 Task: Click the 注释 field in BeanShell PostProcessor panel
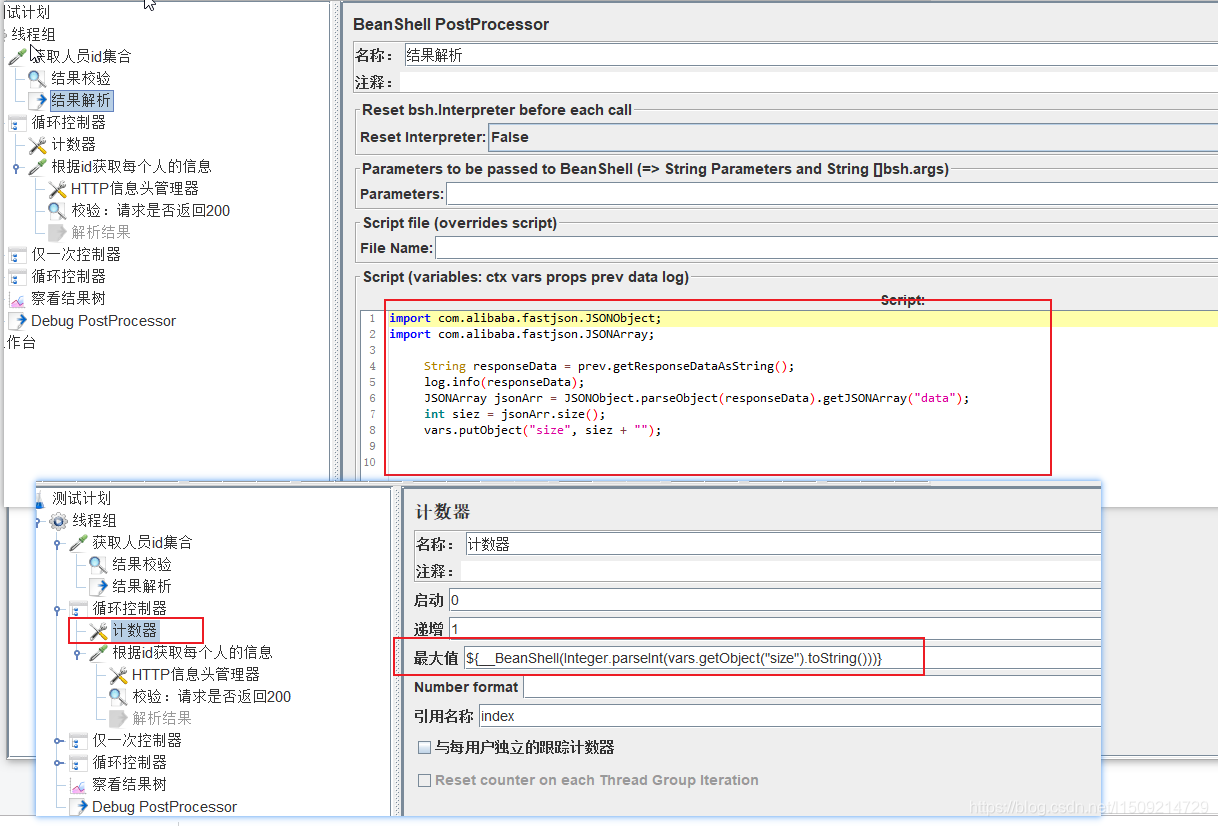tap(809, 82)
